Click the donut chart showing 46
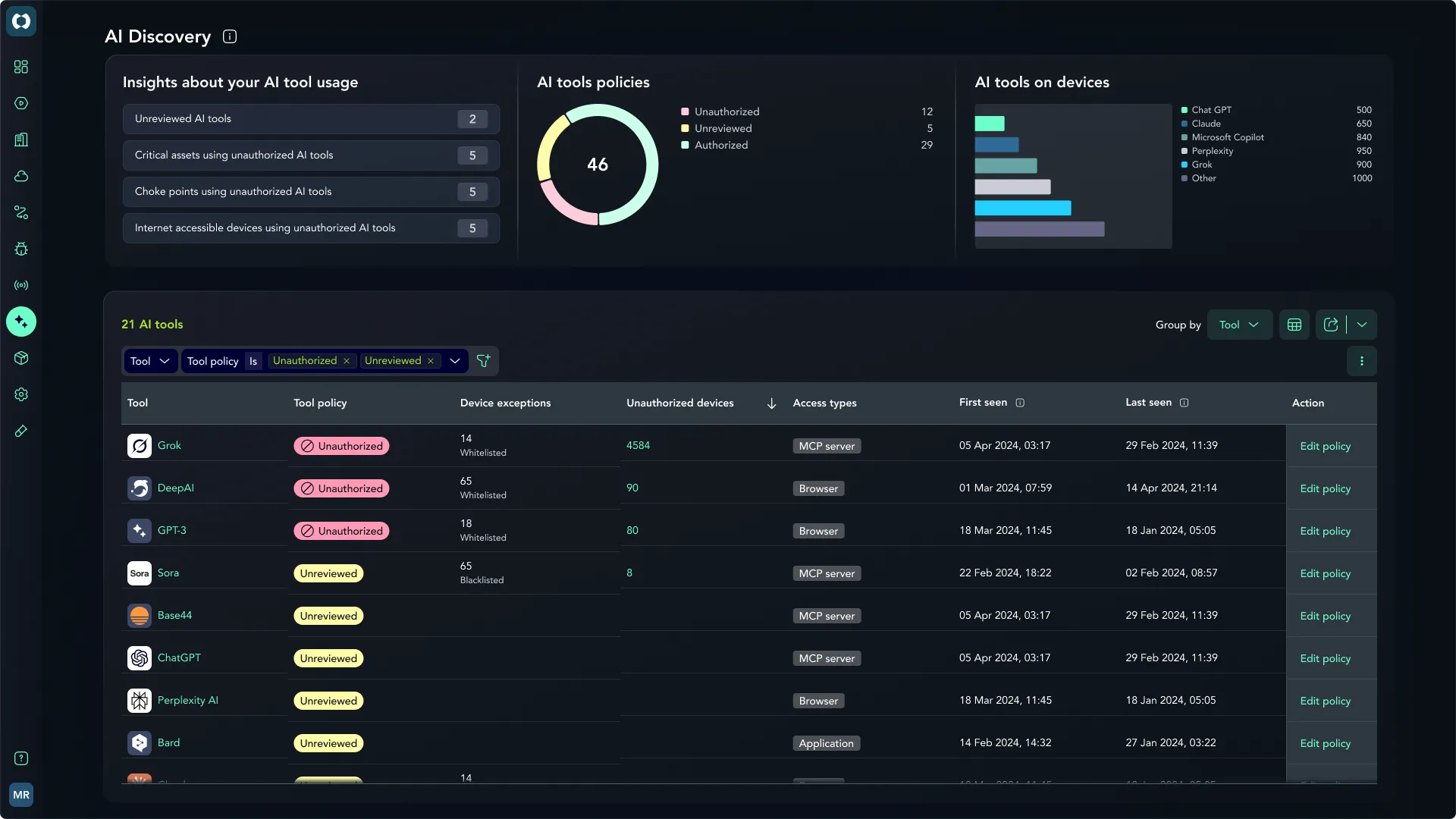Viewport: 1456px width, 819px height. pyautogui.click(x=598, y=165)
